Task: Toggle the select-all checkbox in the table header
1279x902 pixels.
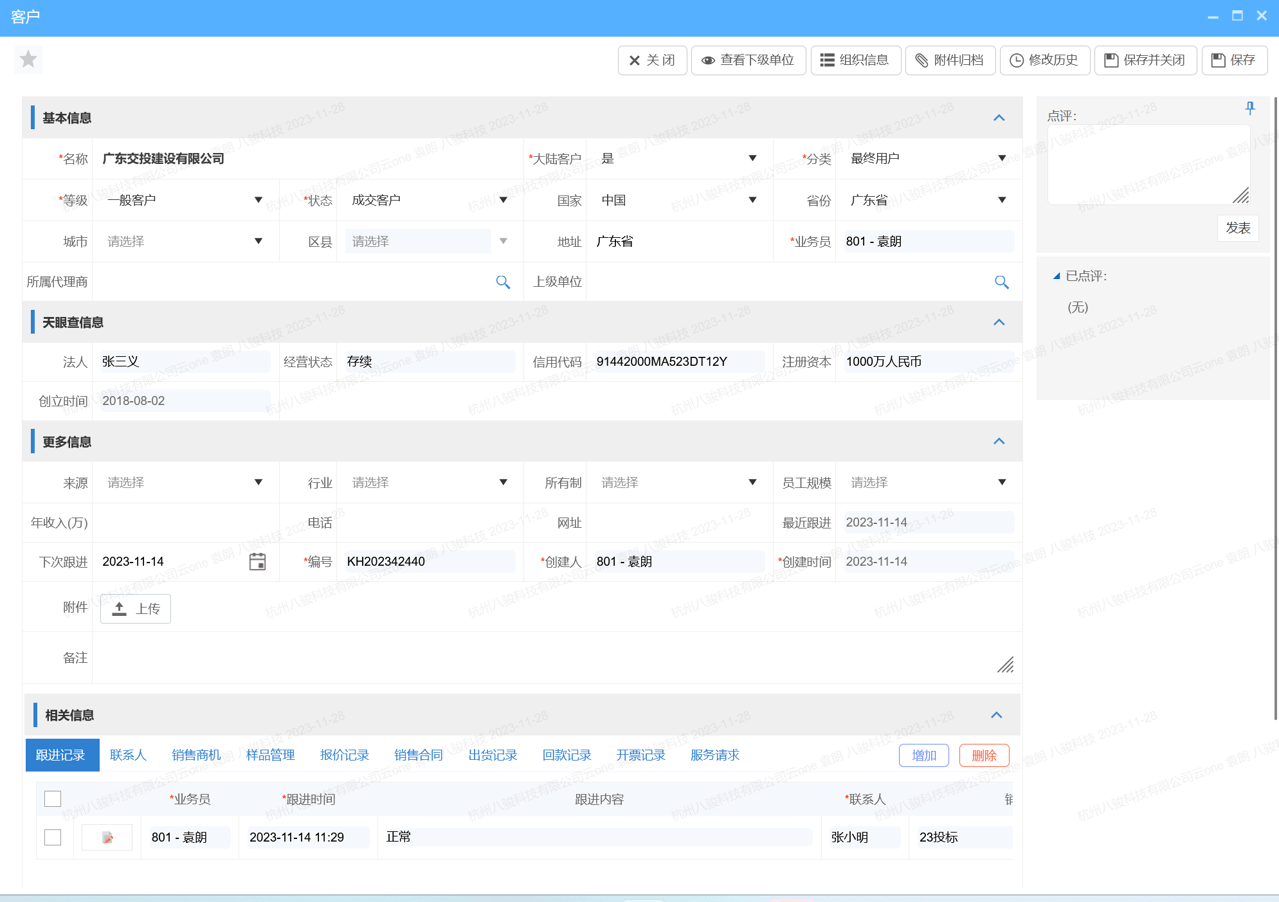Action: (53, 799)
